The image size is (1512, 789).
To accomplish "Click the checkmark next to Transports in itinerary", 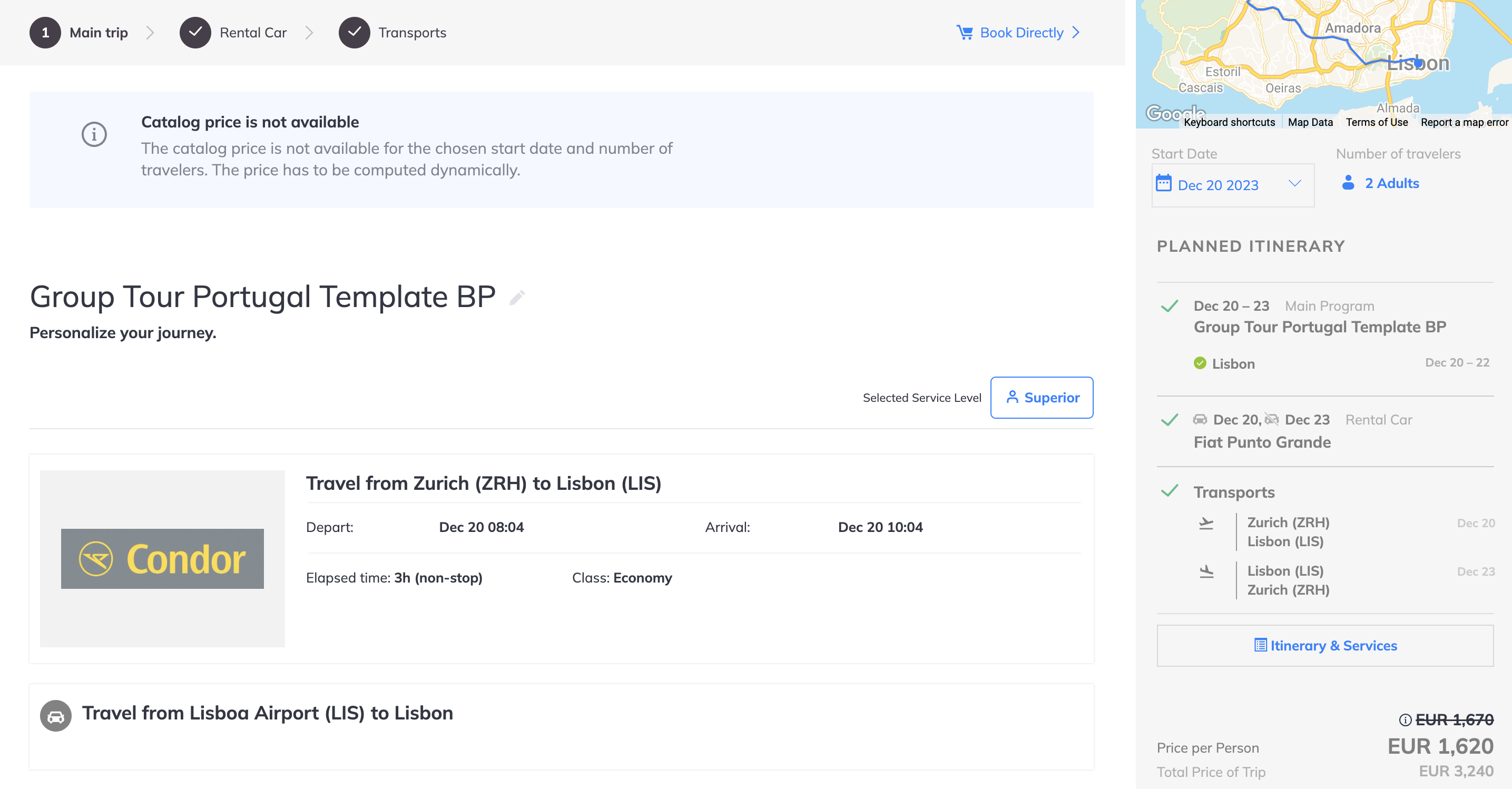I will click(x=1169, y=491).
